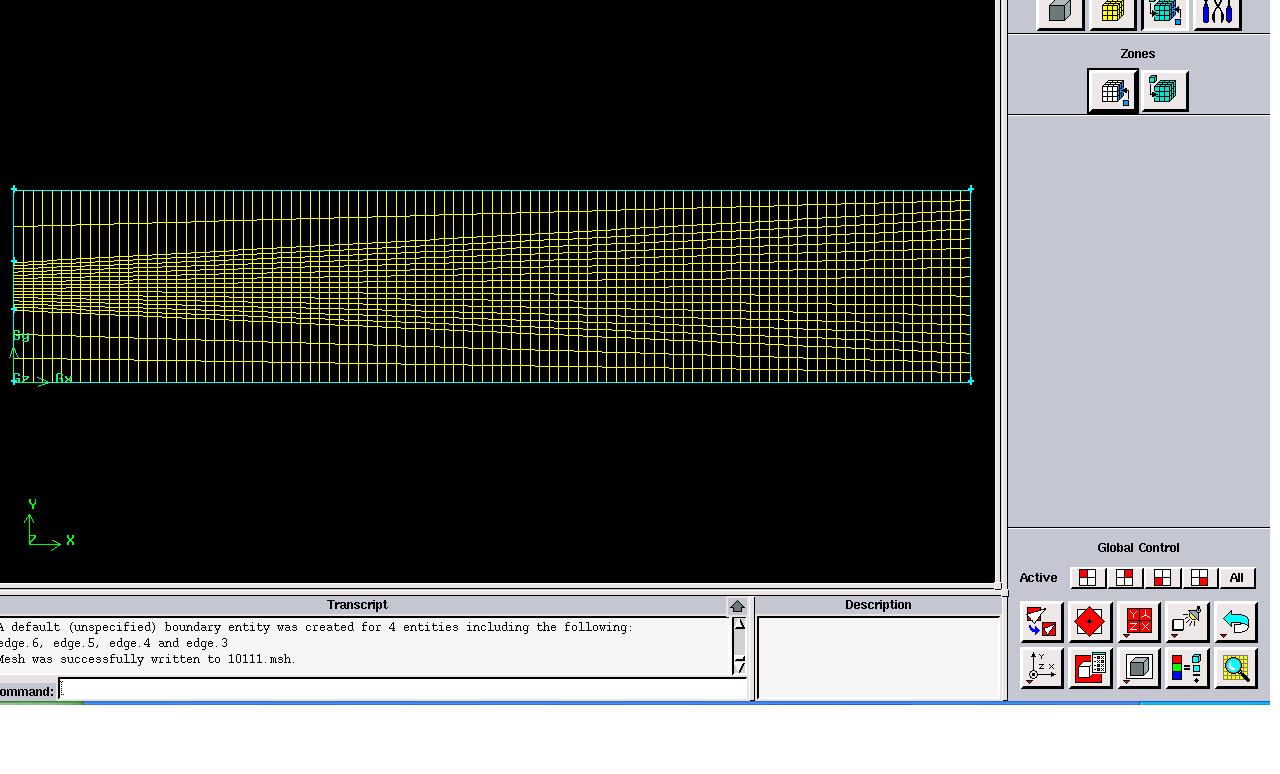
Task: Open the Geometry operation tool
Action: 1060,14
